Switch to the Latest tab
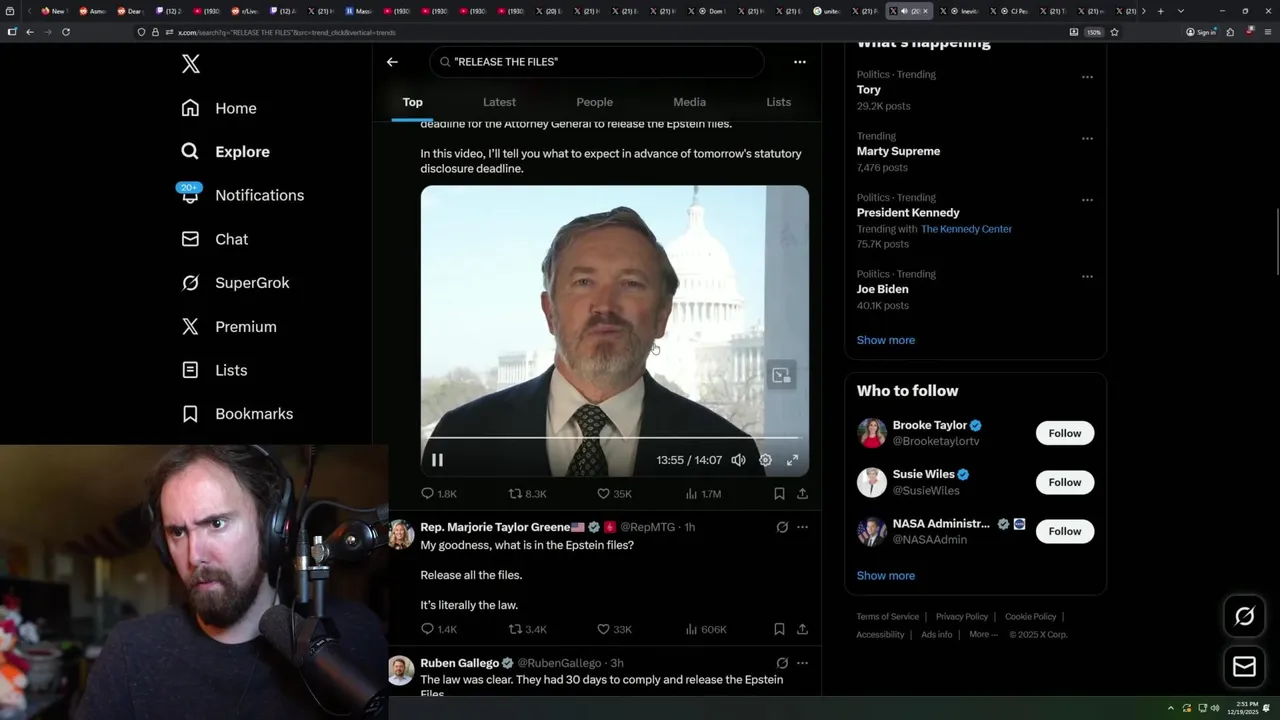The height and width of the screenshot is (720, 1280). point(499,102)
